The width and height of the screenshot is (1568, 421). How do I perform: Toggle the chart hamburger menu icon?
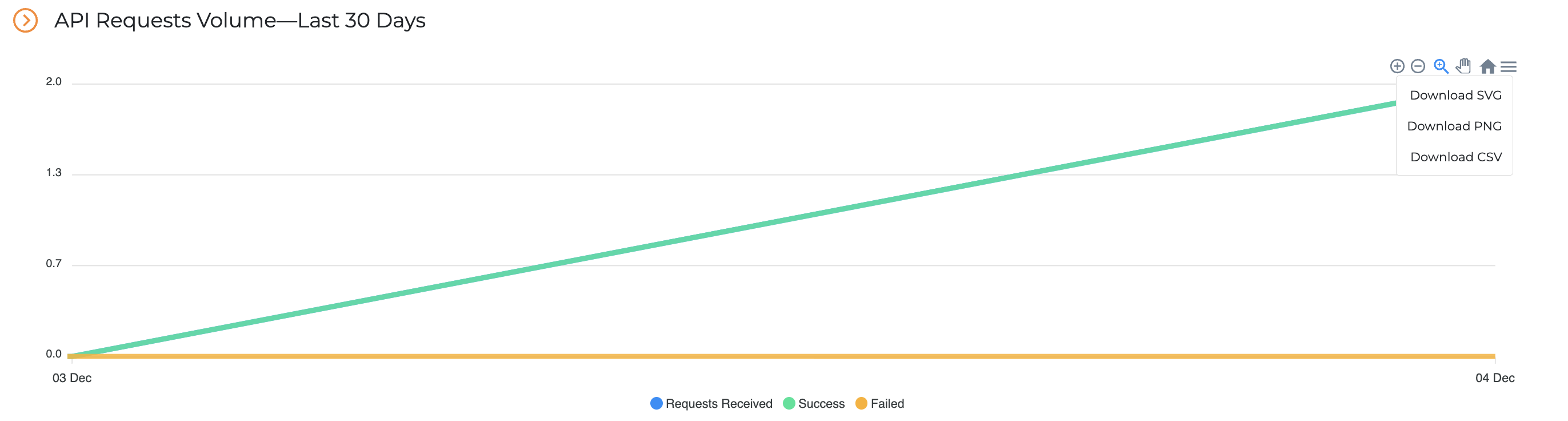click(1509, 66)
